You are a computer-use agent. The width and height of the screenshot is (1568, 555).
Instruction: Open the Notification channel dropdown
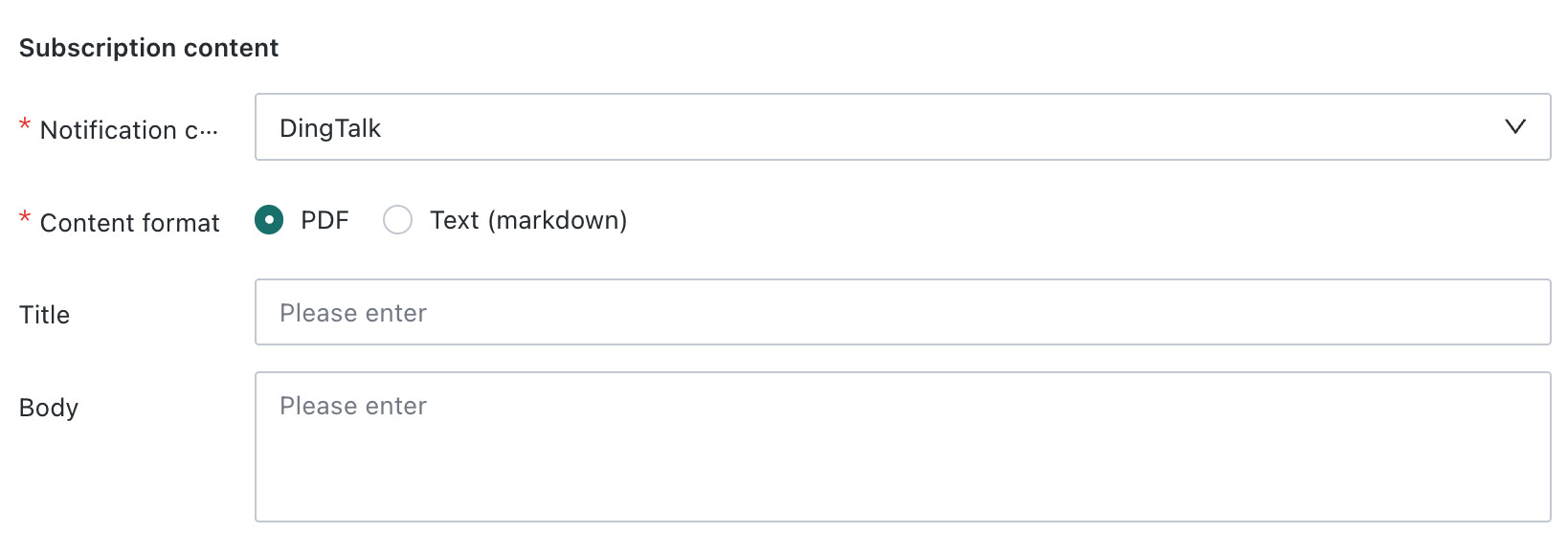tap(903, 127)
